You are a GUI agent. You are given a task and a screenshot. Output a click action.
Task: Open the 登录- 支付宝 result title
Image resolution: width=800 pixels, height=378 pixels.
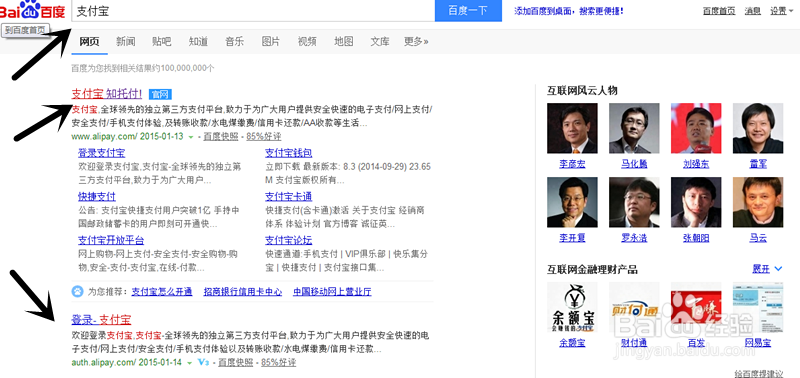coord(101,320)
